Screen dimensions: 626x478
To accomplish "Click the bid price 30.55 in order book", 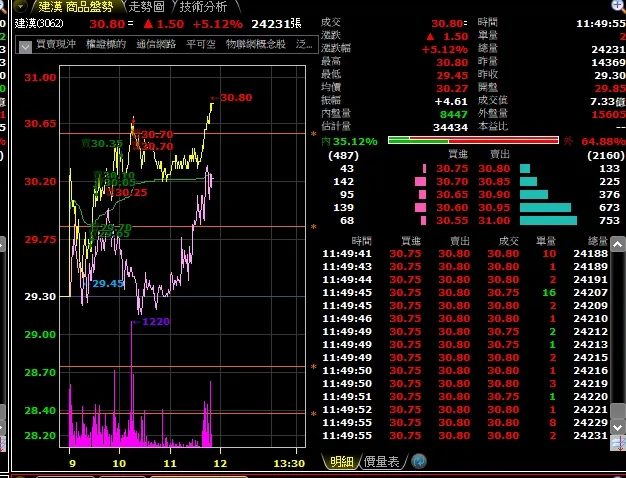I will tap(452, 220).
